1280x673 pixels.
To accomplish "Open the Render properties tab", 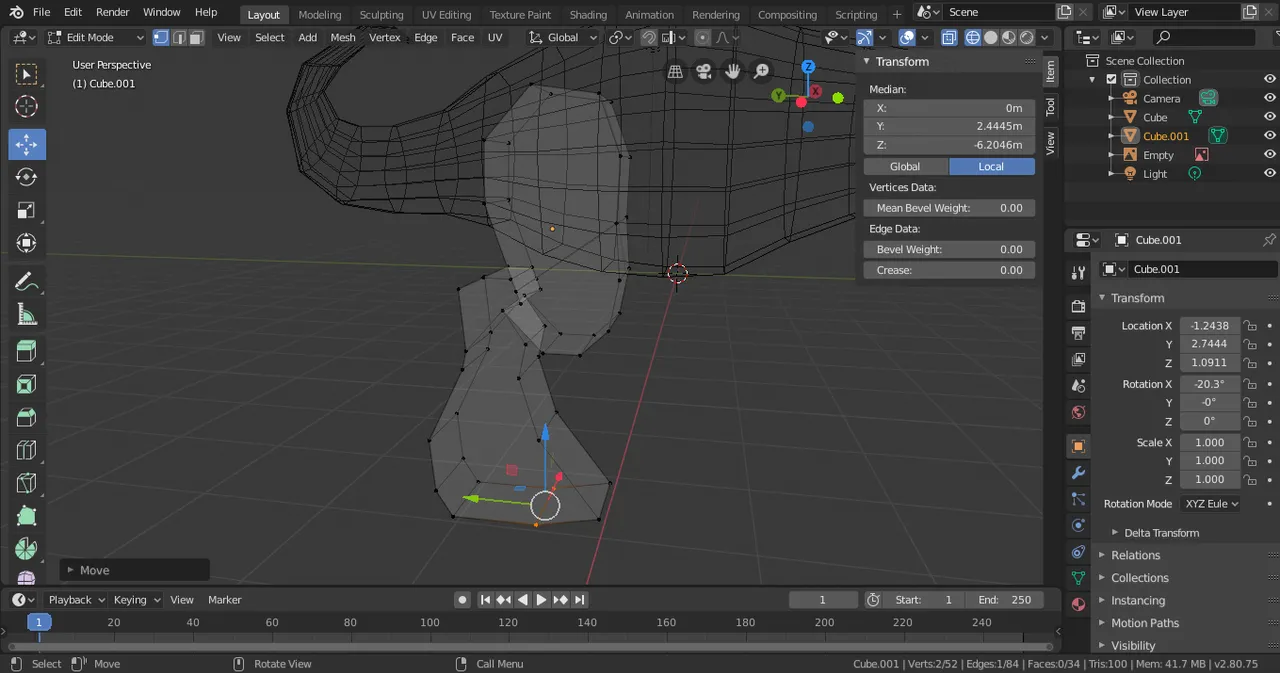I will 1078,306.
